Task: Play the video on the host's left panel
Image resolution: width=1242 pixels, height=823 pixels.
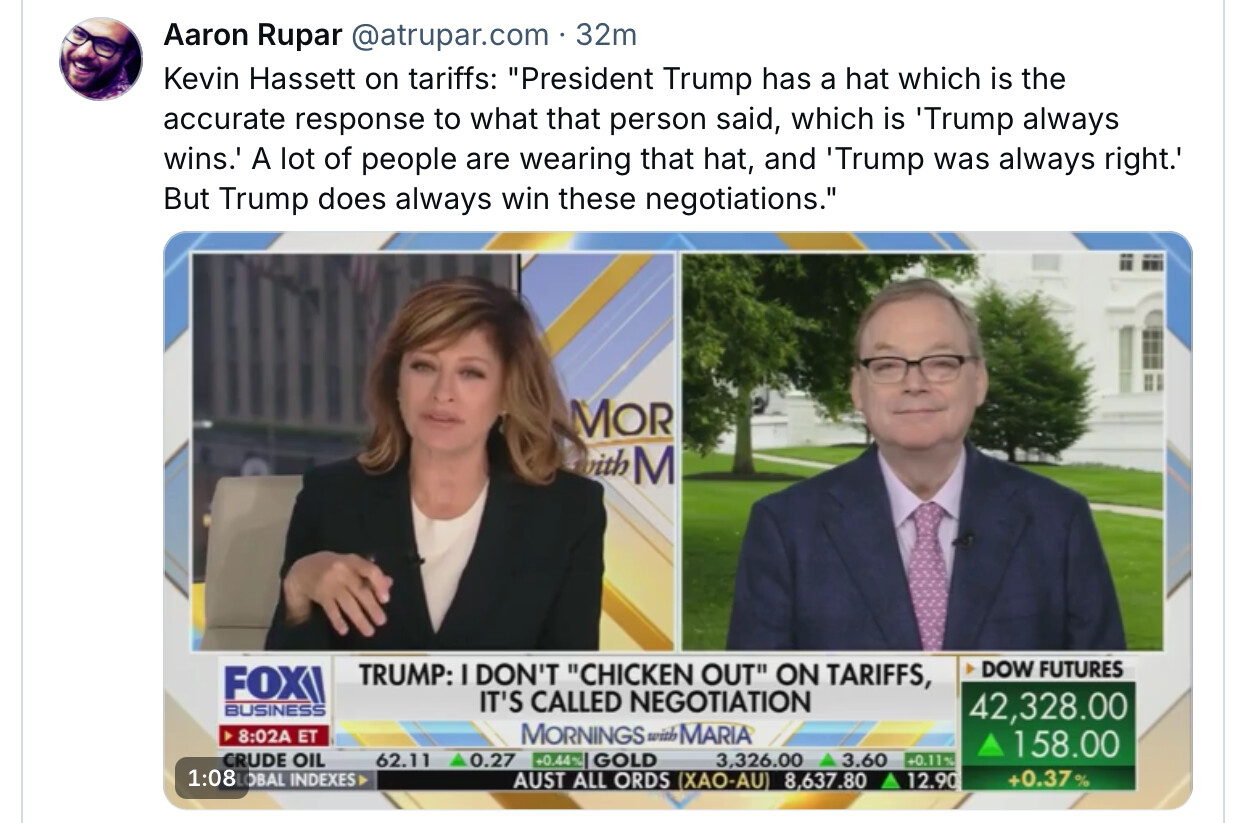Action: pos(433,451)
